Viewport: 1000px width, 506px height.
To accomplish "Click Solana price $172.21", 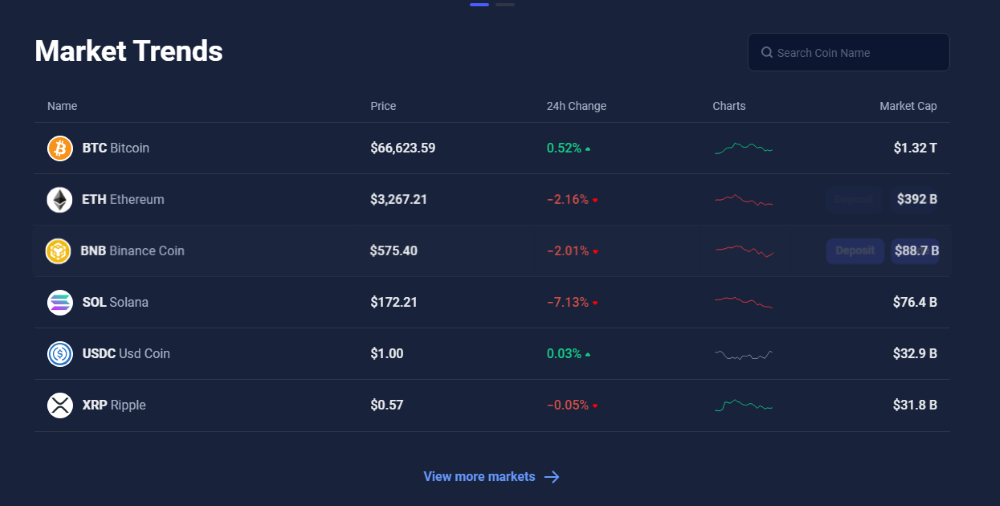I will coord(393,302).
